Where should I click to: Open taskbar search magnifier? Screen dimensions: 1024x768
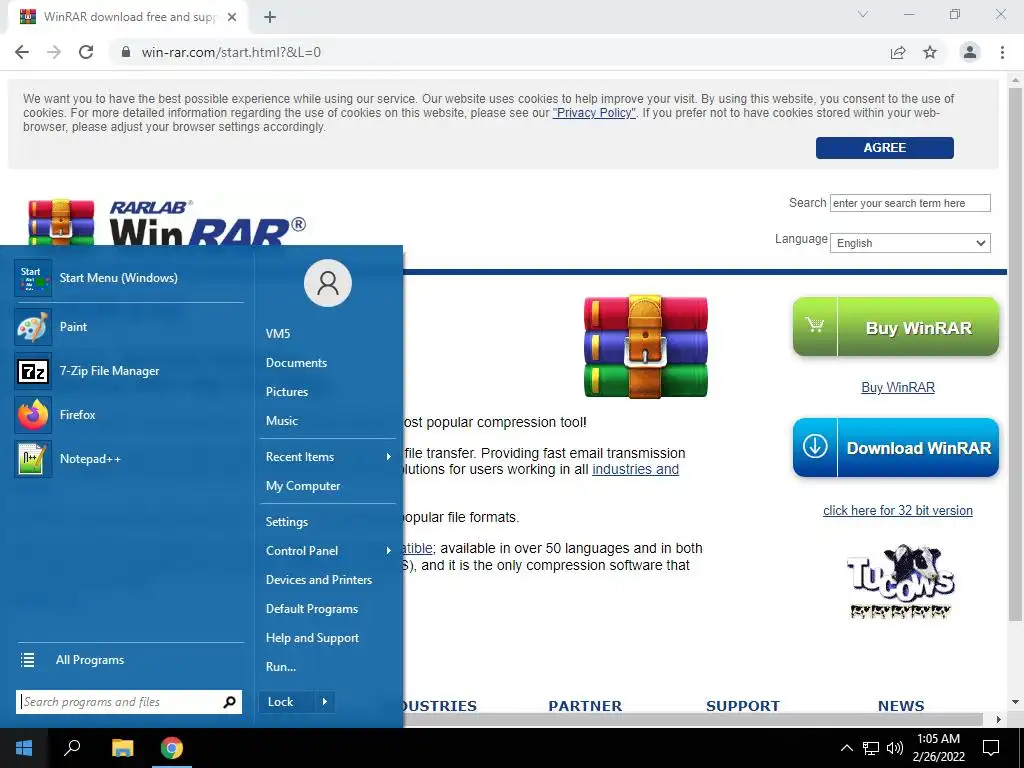coord(72,748)
